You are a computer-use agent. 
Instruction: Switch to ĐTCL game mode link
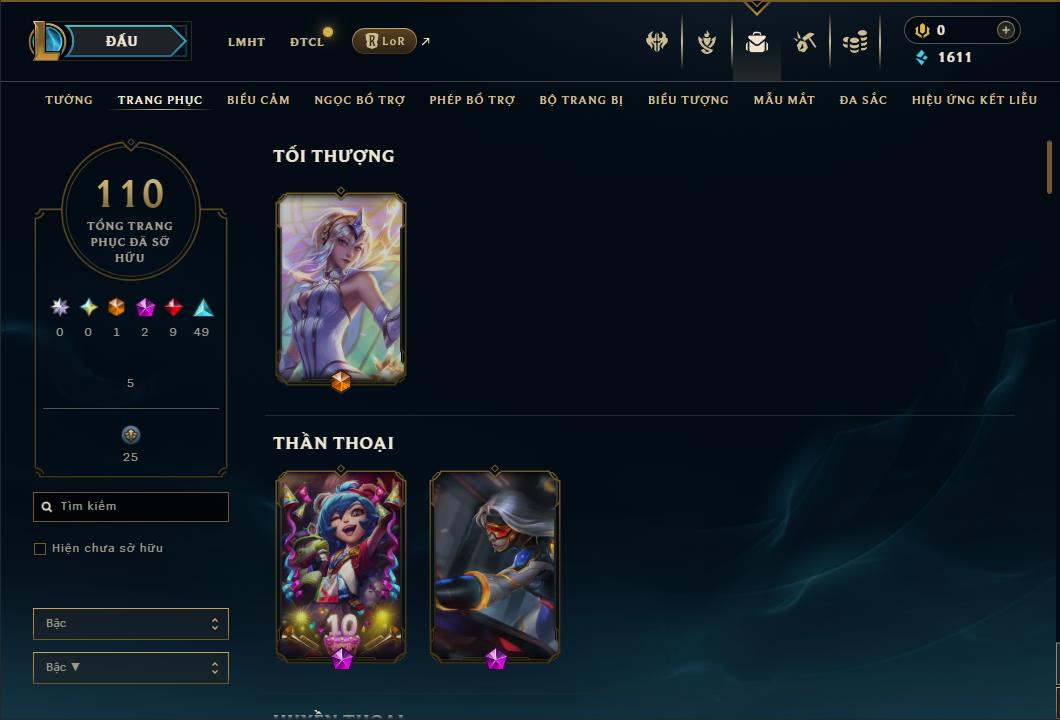point(308,42)
